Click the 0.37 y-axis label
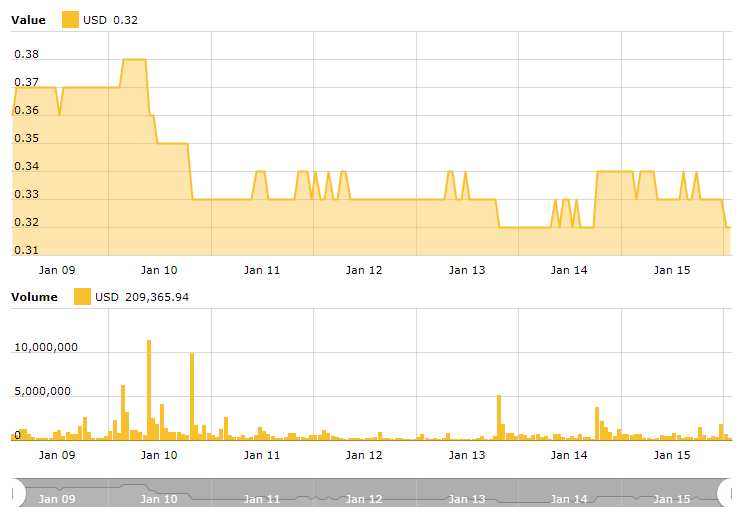Viewport: 744px width, 517px height. coord(27,82)
